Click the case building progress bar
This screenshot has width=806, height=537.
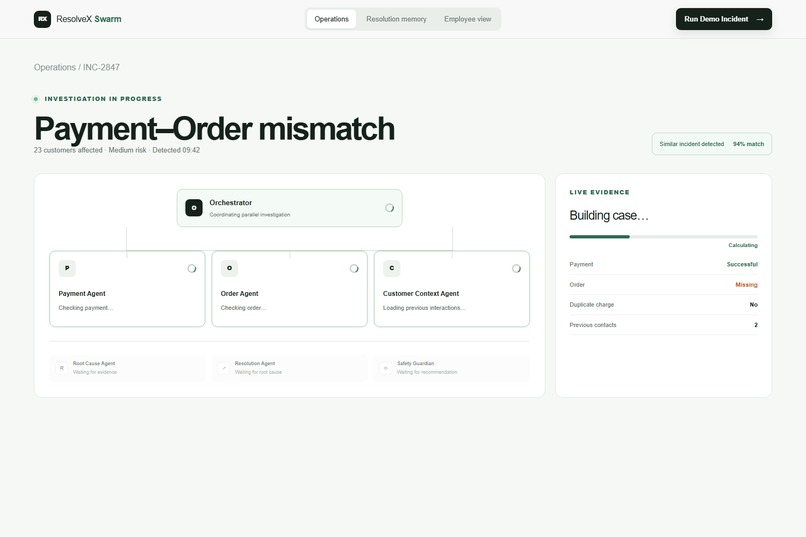(x=663, y=236)
